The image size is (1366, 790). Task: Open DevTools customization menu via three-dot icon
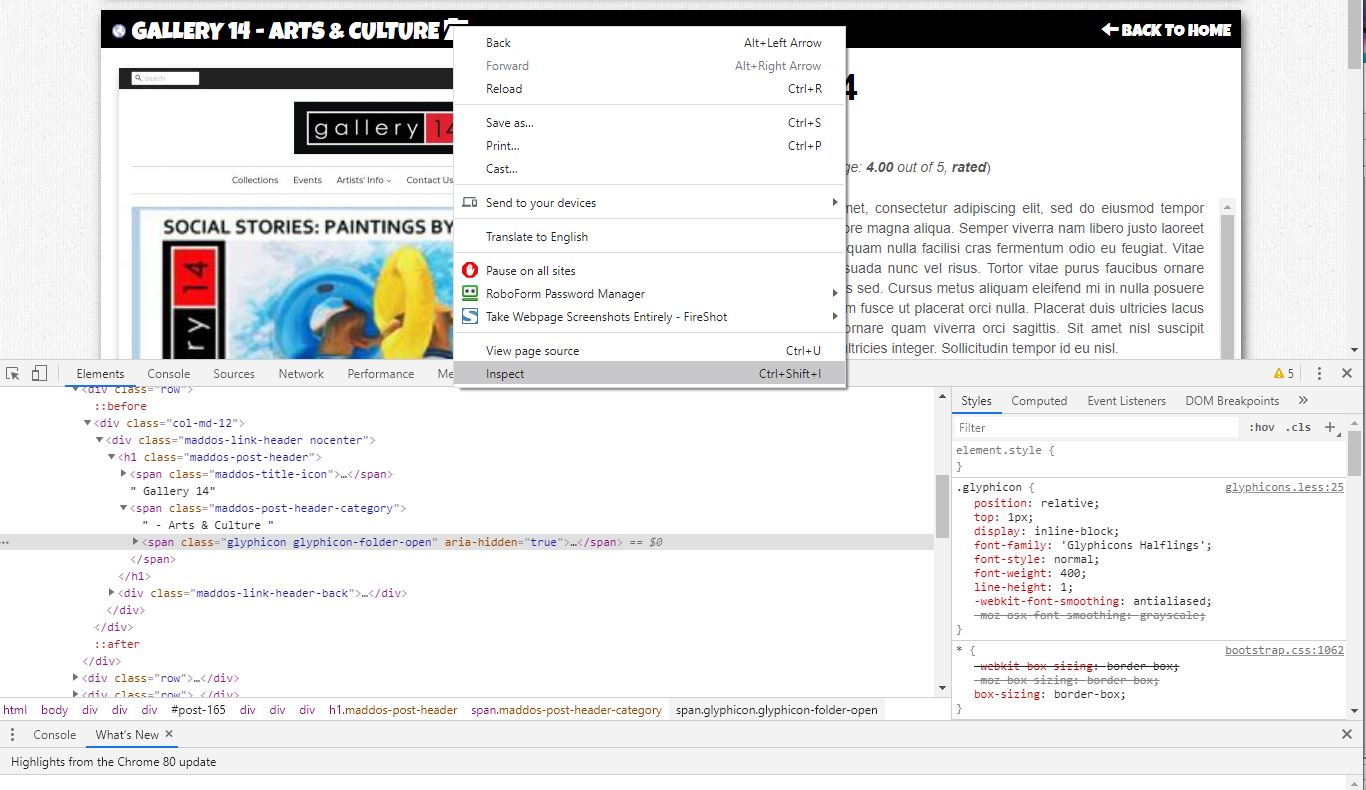pyautogui.click(x=1319, y=373)
